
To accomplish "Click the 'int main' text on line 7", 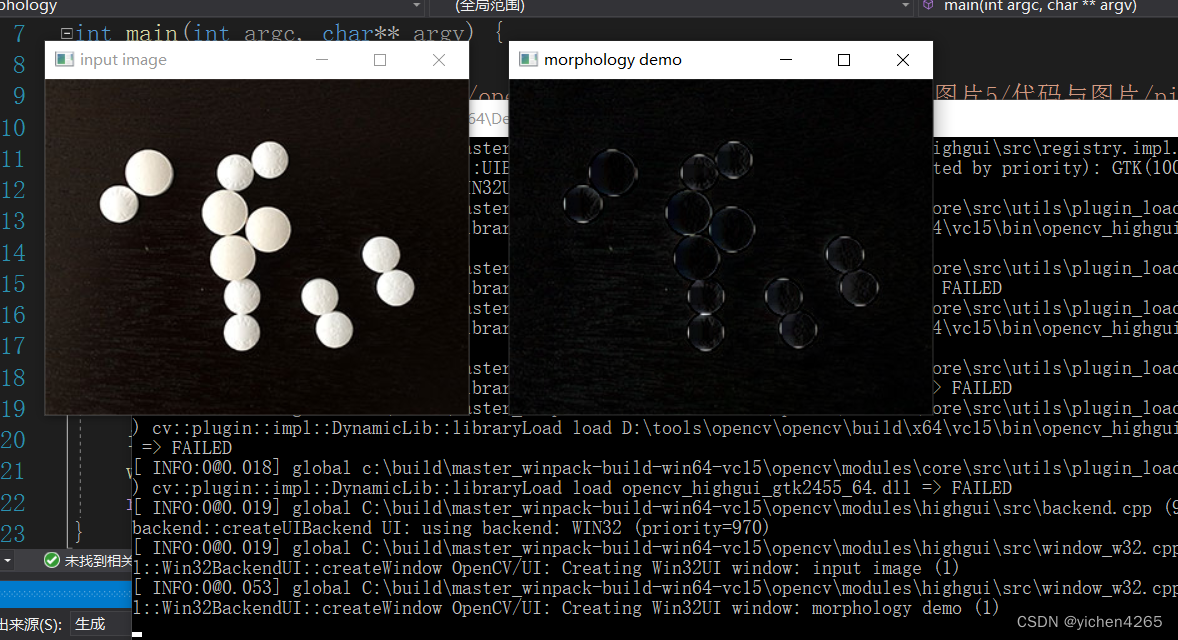I will coord(126,33).
